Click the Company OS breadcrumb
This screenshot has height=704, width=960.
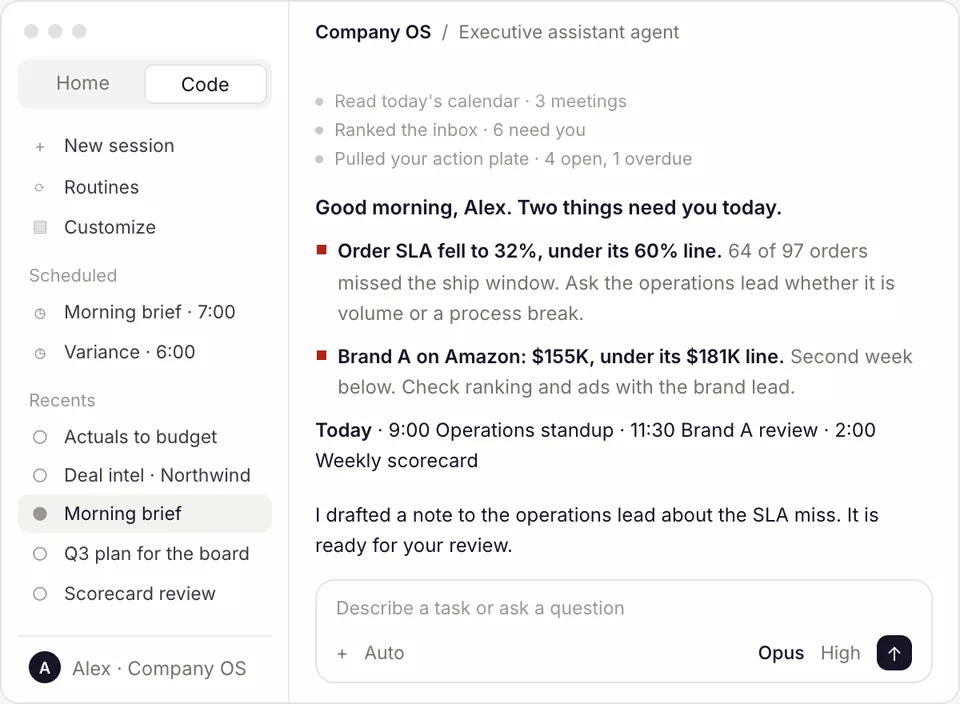[373, 32]
